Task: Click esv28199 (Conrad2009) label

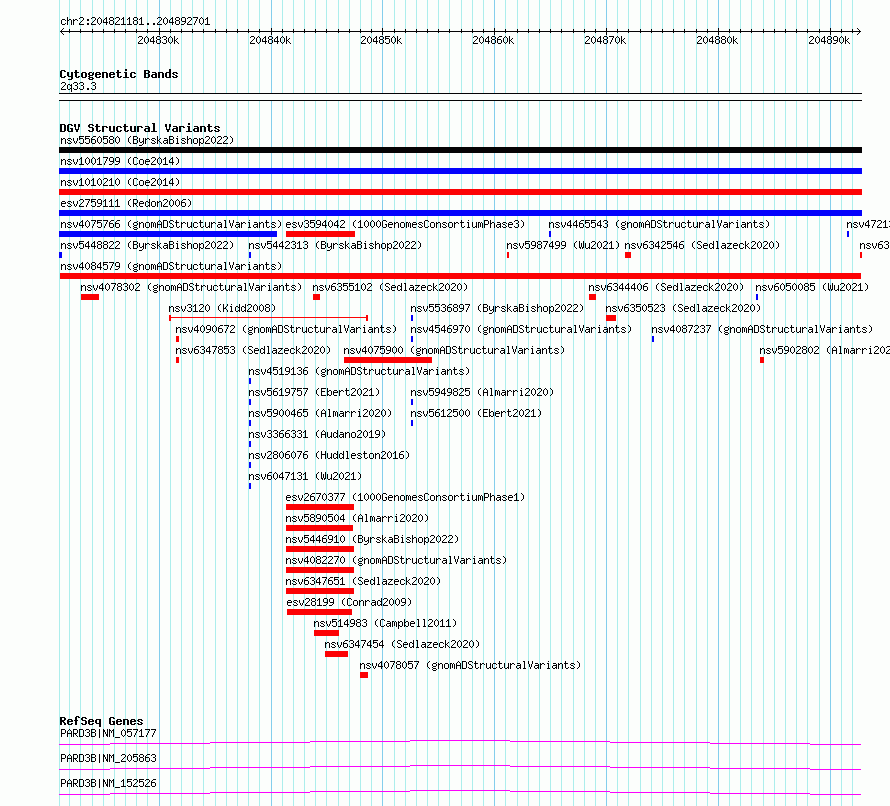Action: click(349, 602)
